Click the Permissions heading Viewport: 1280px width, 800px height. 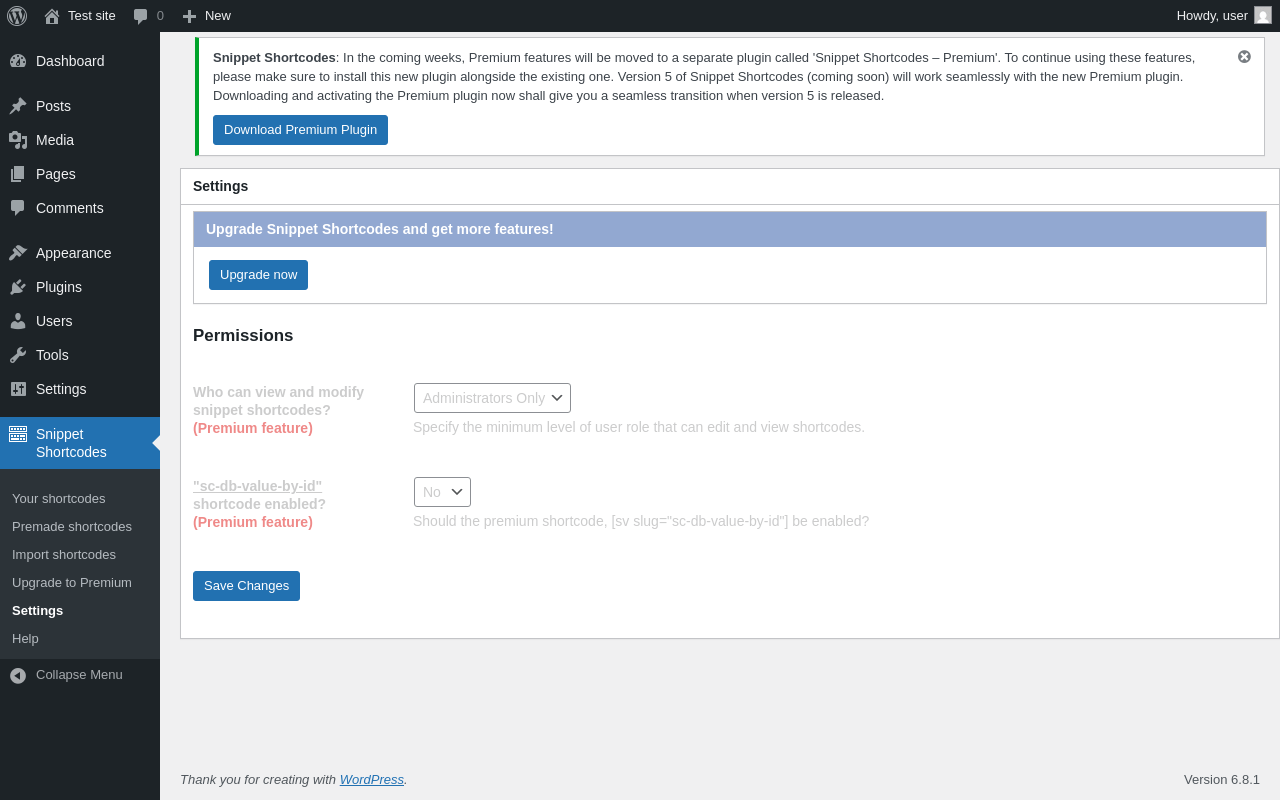[x=243, y=336]
